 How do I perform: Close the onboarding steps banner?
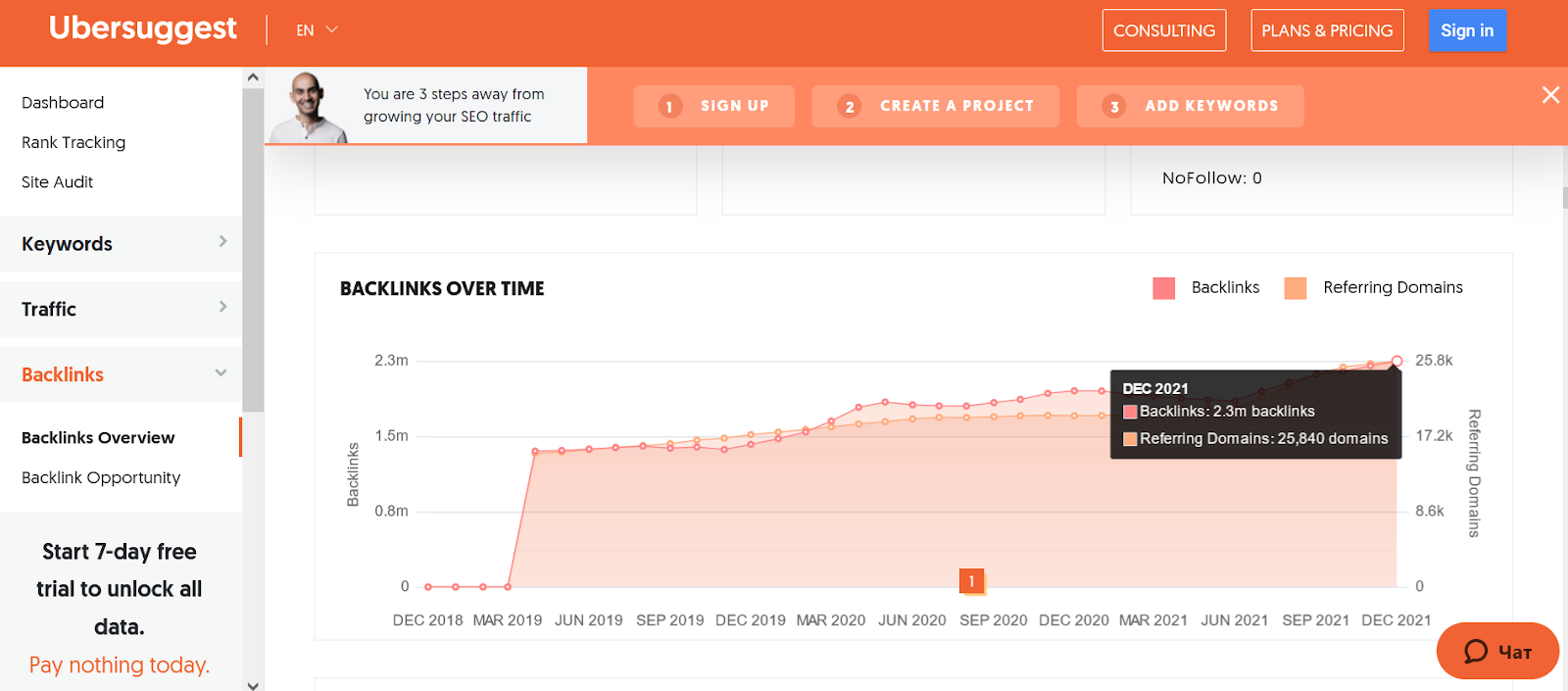pyautogui.click(x=1550, y=95)
